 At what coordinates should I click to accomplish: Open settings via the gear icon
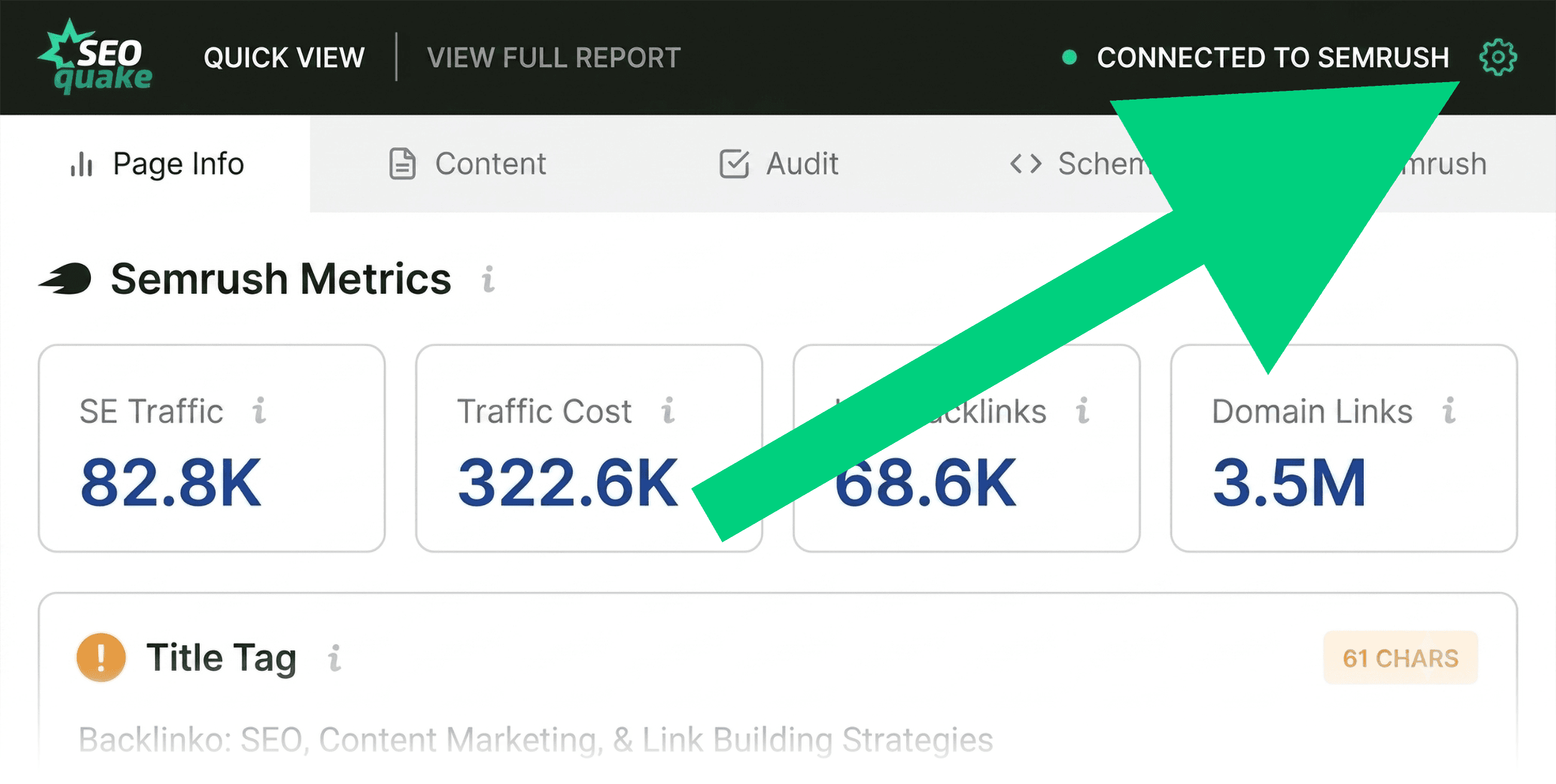(x=1498, y=57)
